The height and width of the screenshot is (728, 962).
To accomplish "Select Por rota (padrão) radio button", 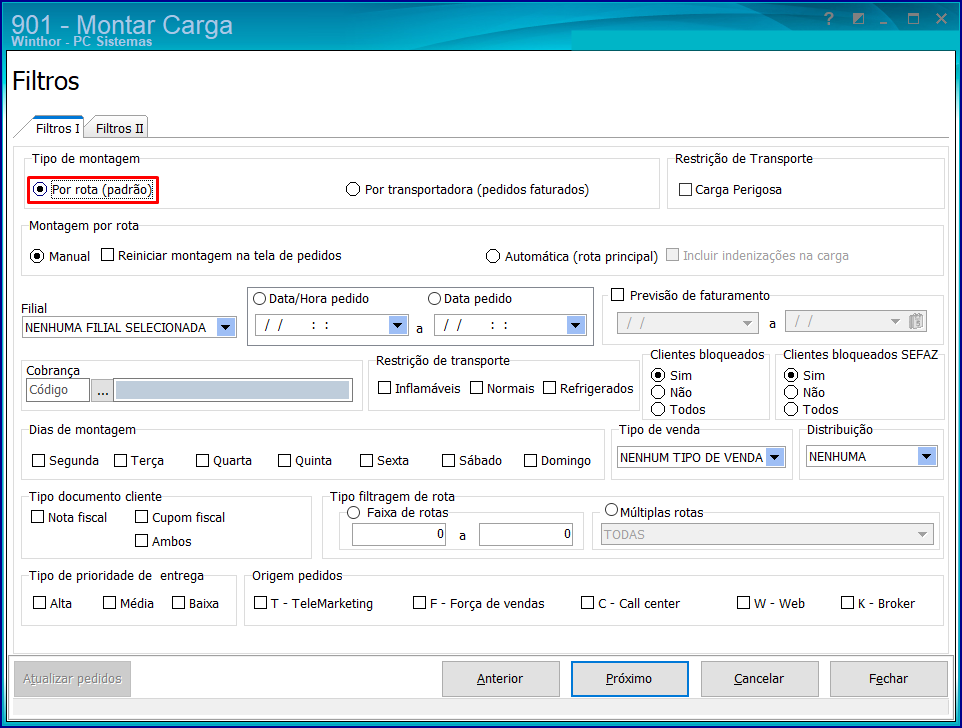I will [x=40, y=190].
